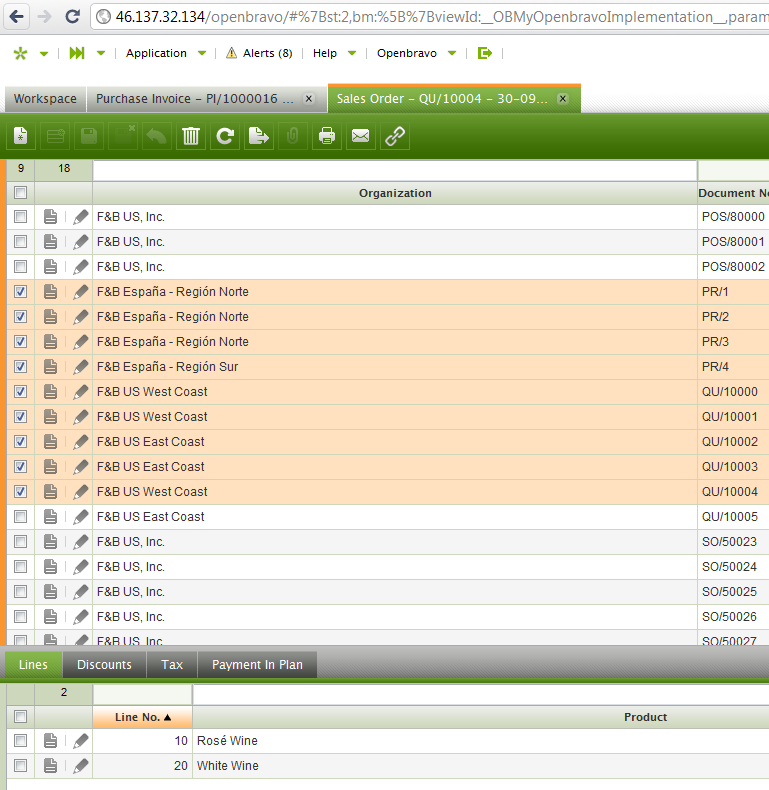Viewport: 769px width, 790px height.
Task: Click the chain link toolbar icon
Action: pyautogui.click(x=395, y=137)
